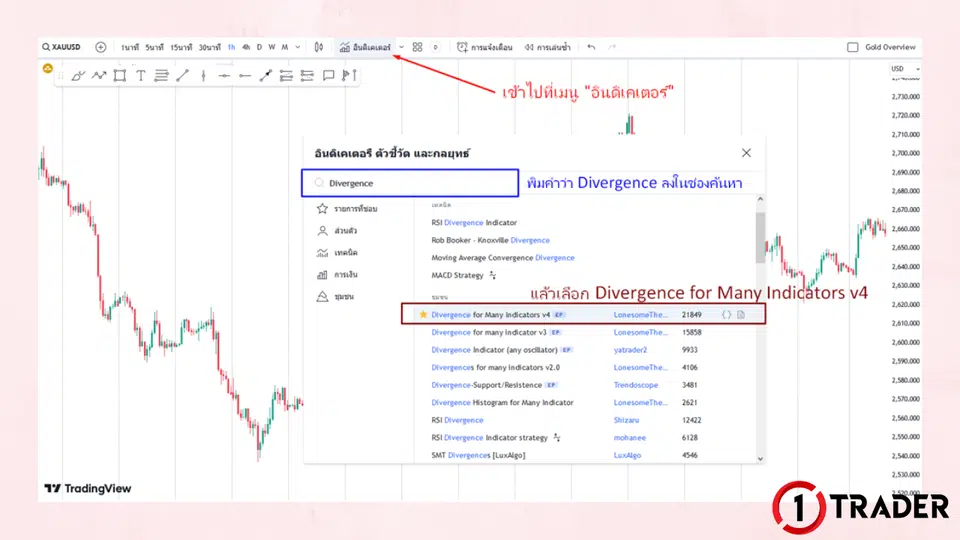Select the brush drawing tool
Image resolution: width=960 pixels, height=540 pixels.
click(x=78, y=76)
